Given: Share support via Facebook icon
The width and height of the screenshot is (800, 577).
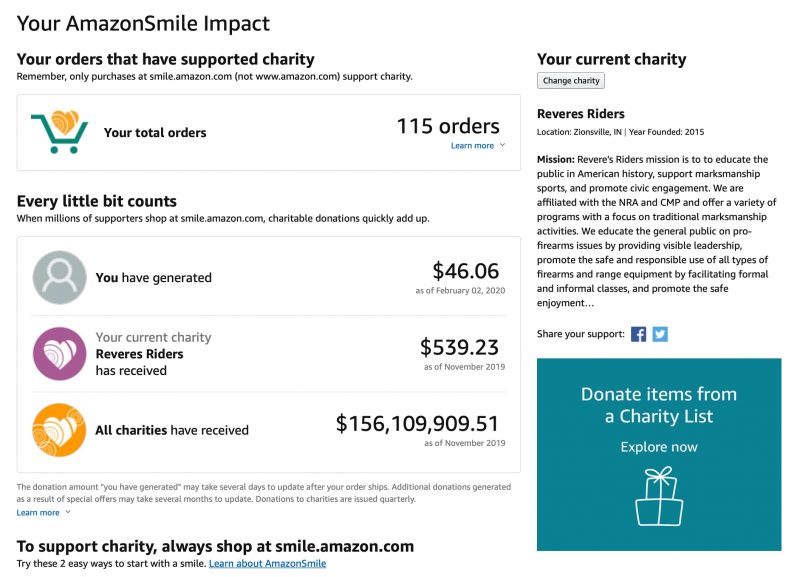Looking at the screenshot, I should click(x=638, y=334).
